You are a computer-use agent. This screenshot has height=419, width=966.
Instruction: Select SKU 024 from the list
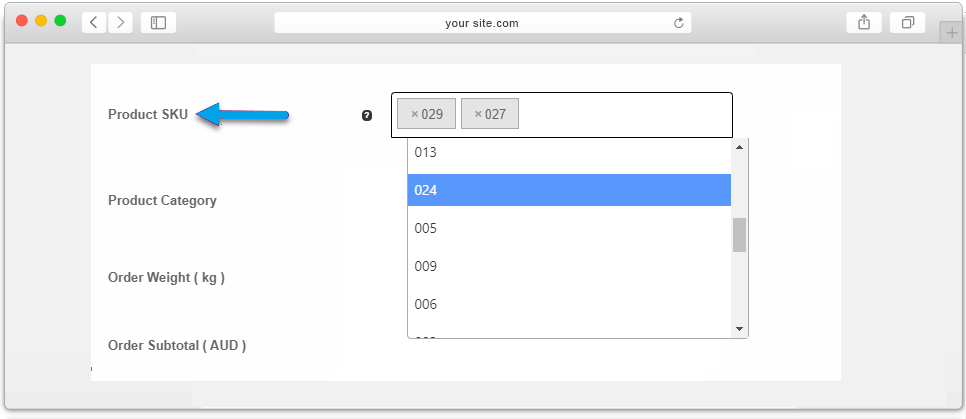click(x=569, y=190)
